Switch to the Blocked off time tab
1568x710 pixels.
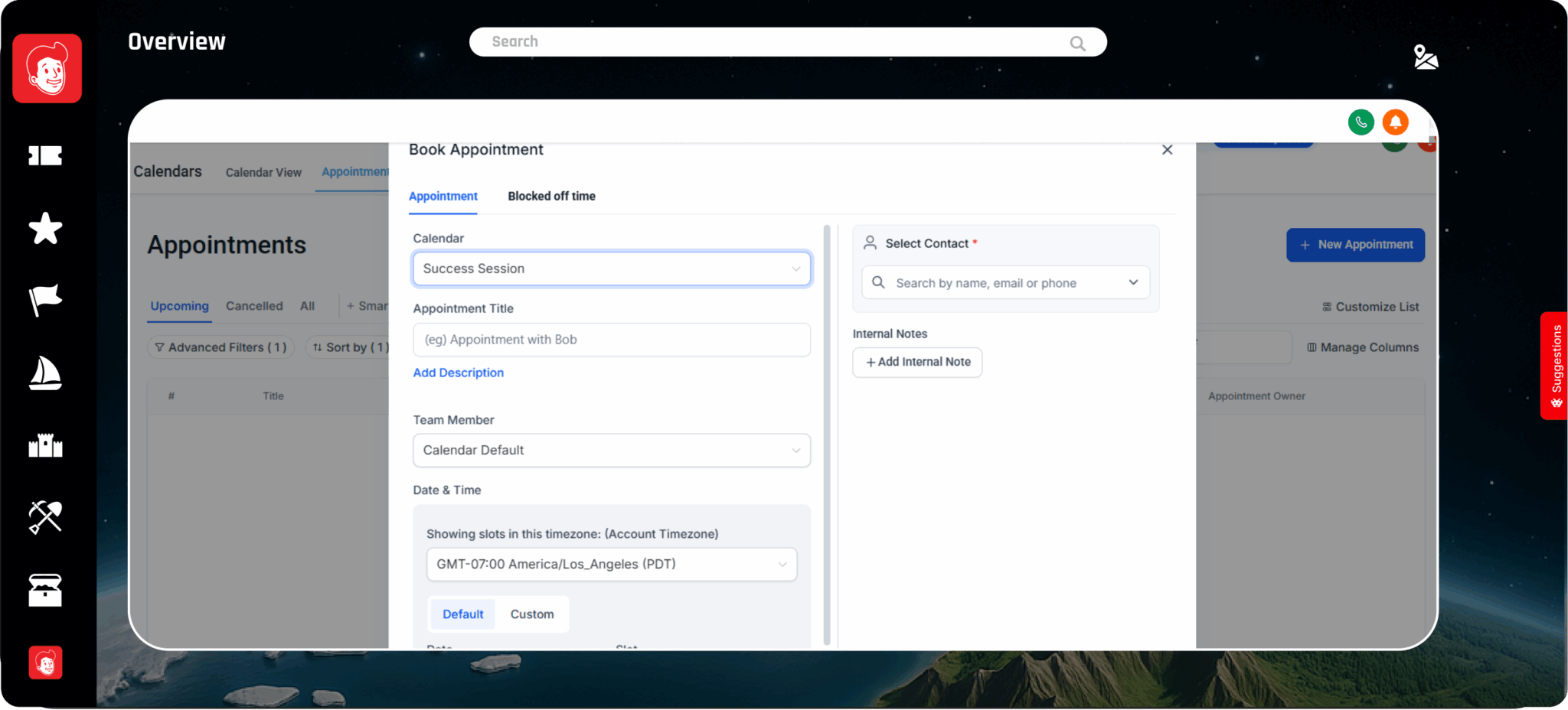pyautogui.click(x=551, y=197)
